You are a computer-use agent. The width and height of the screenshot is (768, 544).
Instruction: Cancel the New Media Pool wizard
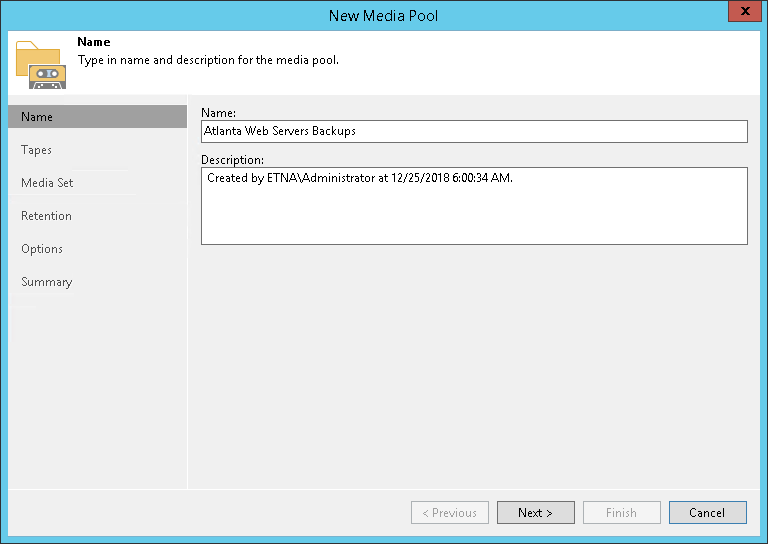click(x=707, y=513)
